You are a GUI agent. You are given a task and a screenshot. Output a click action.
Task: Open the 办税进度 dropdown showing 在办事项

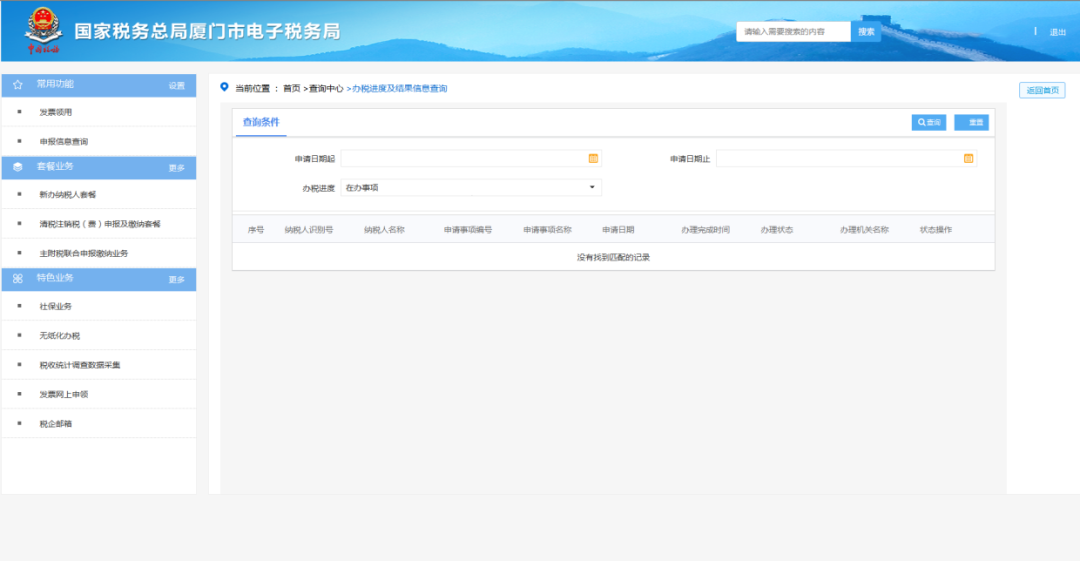tap(471, 187)
